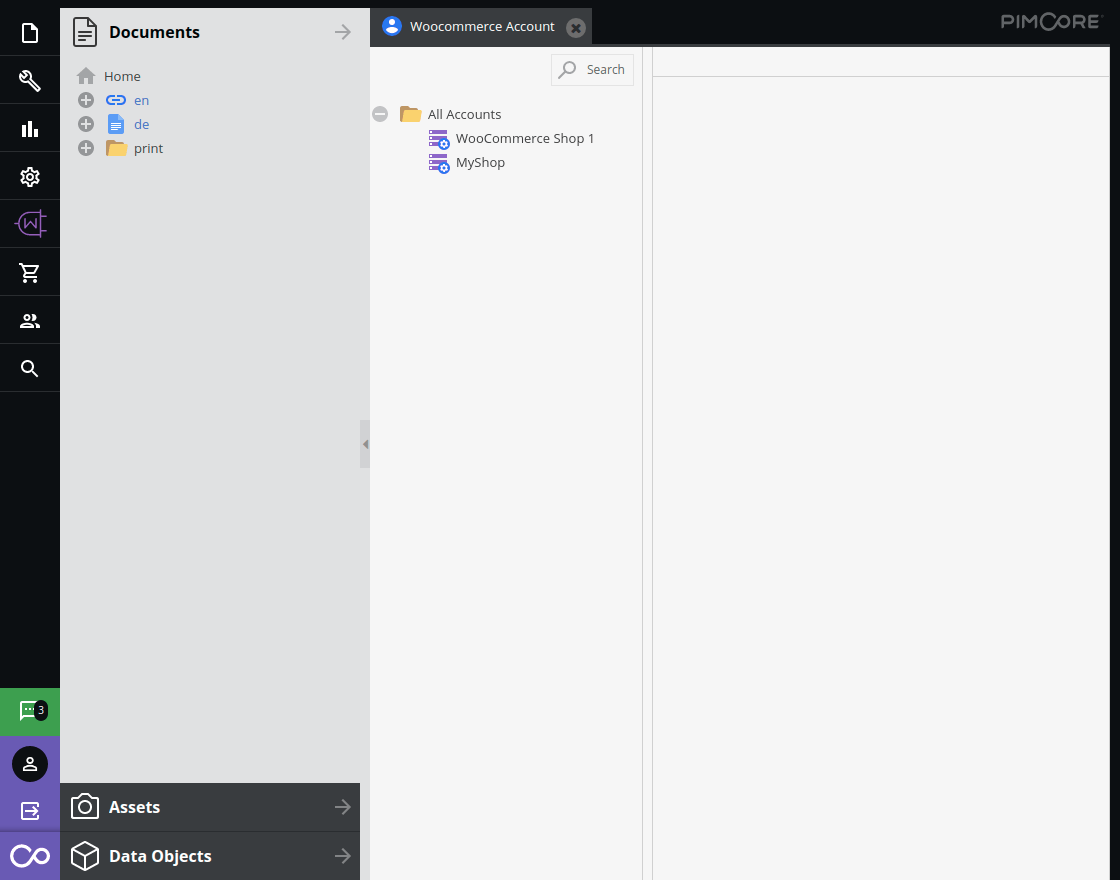Viewport: 1120px width, 880px height.
Task: Open the Ecommerce shopping cart menu
Action: pyautogui.click(x=30, y=272)
